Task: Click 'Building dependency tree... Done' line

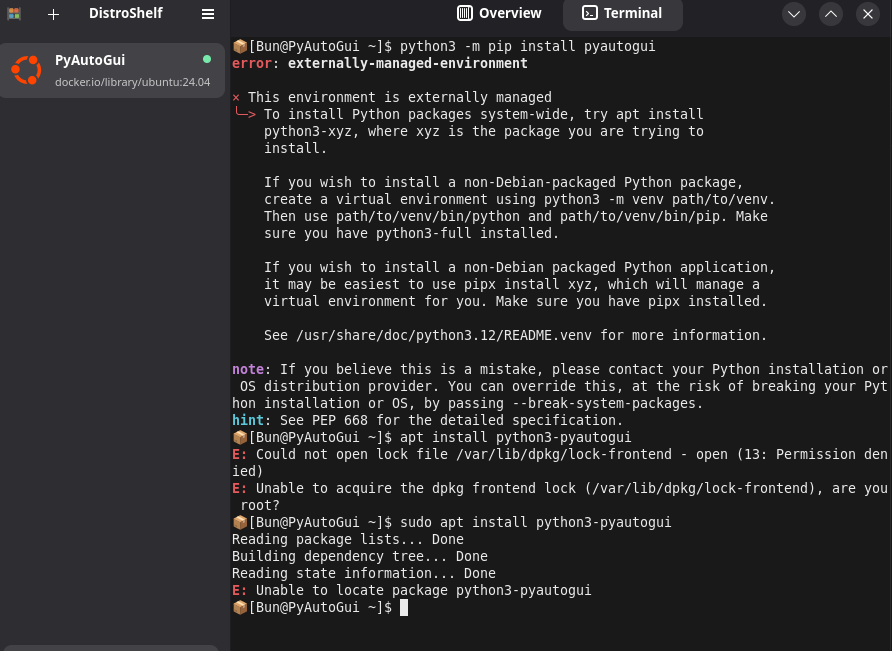Action: pyautogui.click(x=360, y=556)
